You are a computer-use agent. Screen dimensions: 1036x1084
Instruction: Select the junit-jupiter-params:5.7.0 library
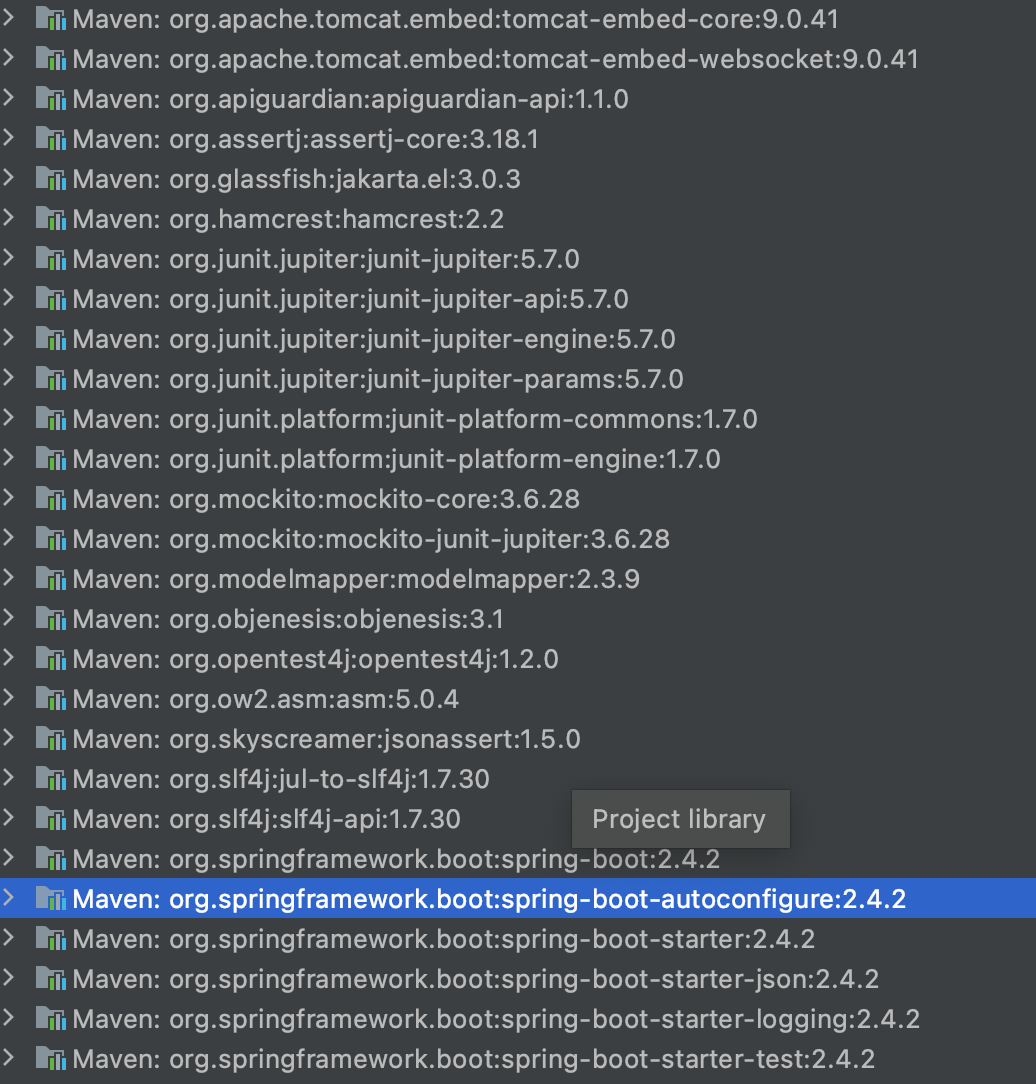pyautogui.click(x=378, y=379)
